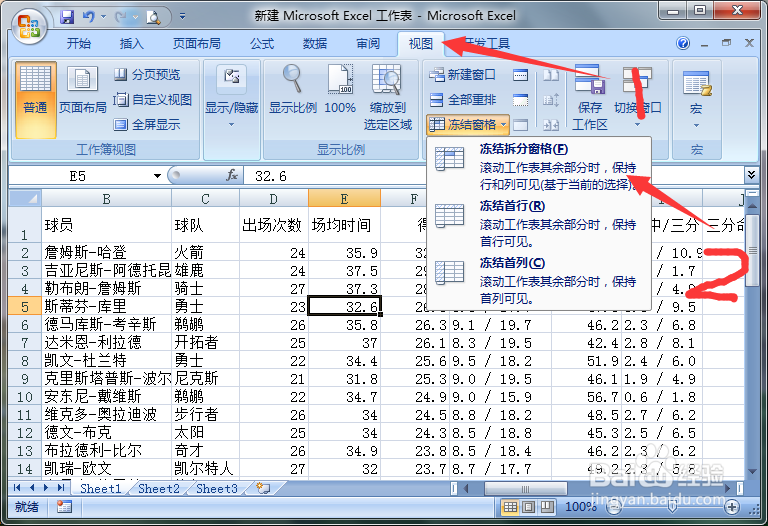Go to last sheet navigation arrow
The image size is (768, 526).
click(x=61, y=488)
